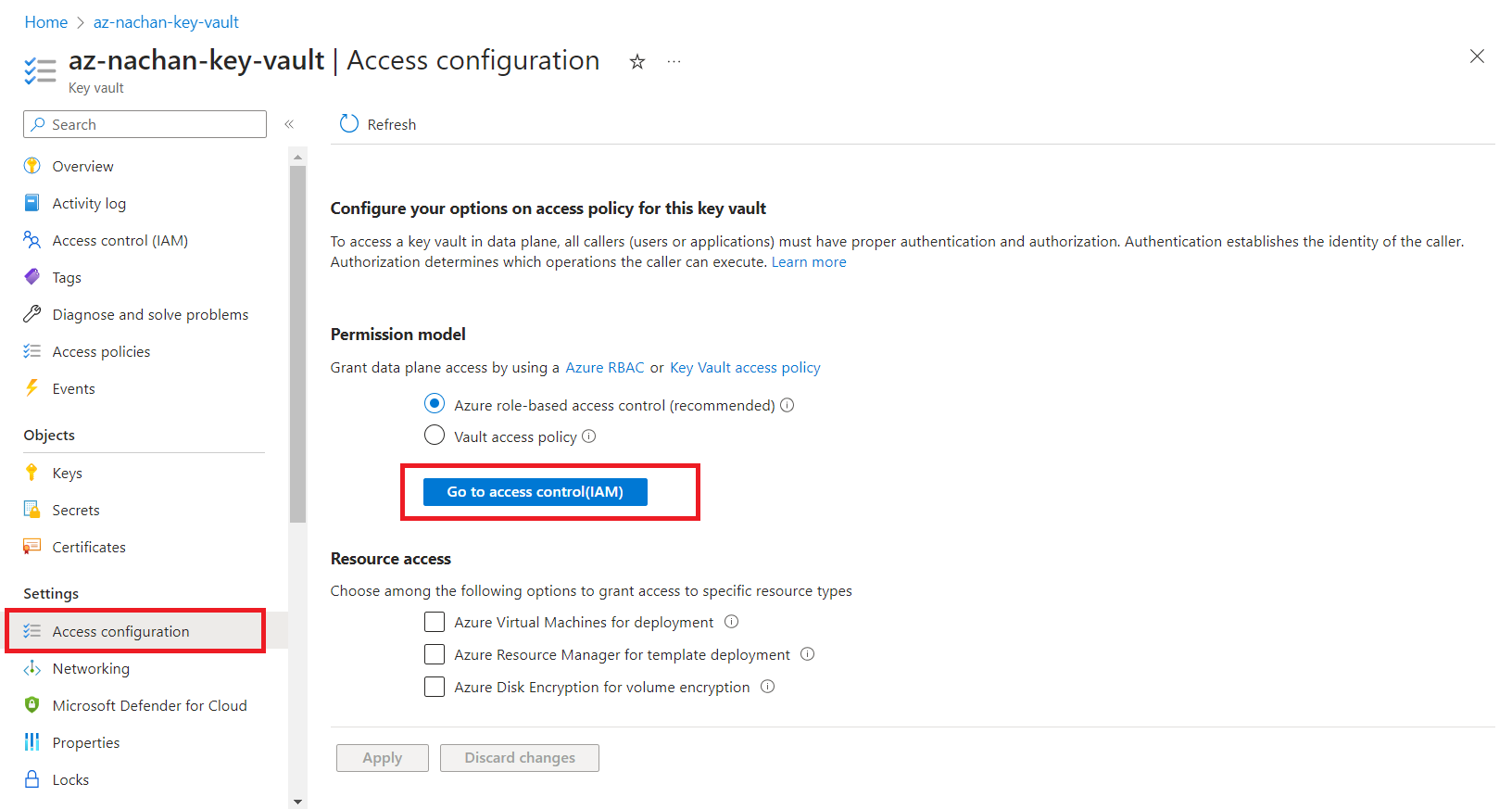This screenshot has height=809, width=1512.
Task: Select Vault access policy radio button
Action: tap(435, 435)
